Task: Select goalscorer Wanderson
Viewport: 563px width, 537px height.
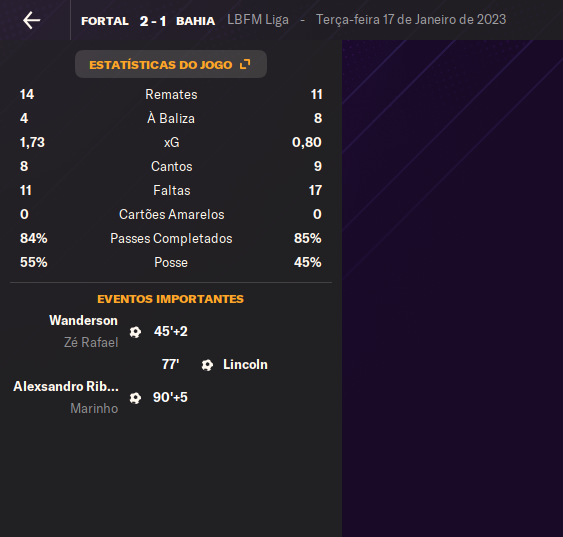Action: tap(83, 320)
